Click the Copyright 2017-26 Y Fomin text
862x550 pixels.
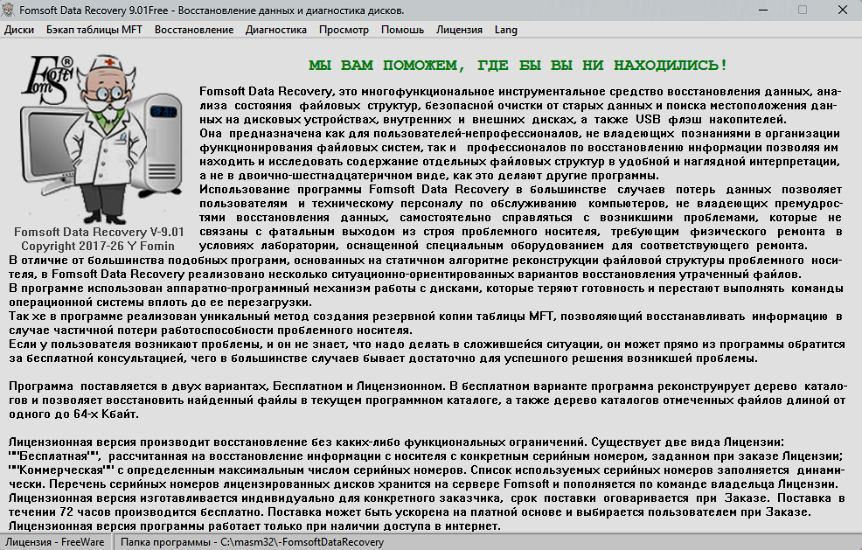tap(98, 246)
